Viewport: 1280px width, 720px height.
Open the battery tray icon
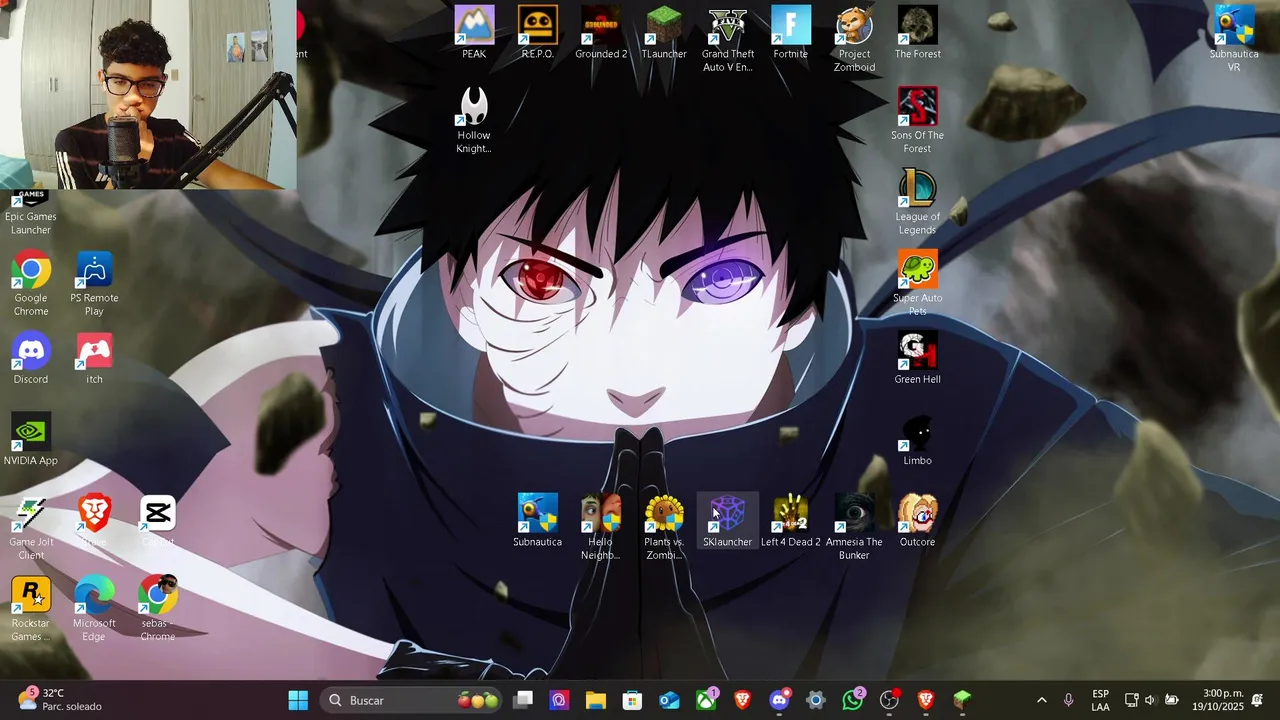tap(1171, 700)
